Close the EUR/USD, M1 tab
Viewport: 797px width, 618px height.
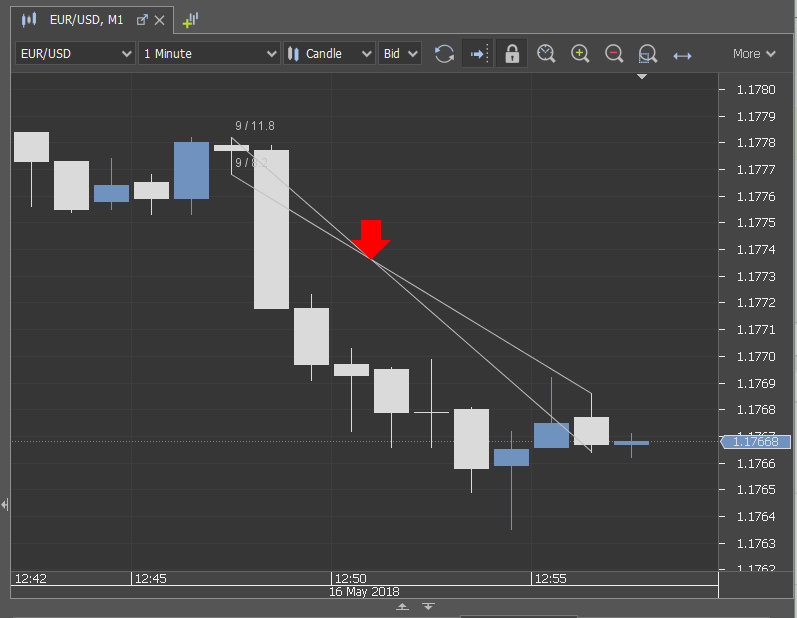(159, 20)
